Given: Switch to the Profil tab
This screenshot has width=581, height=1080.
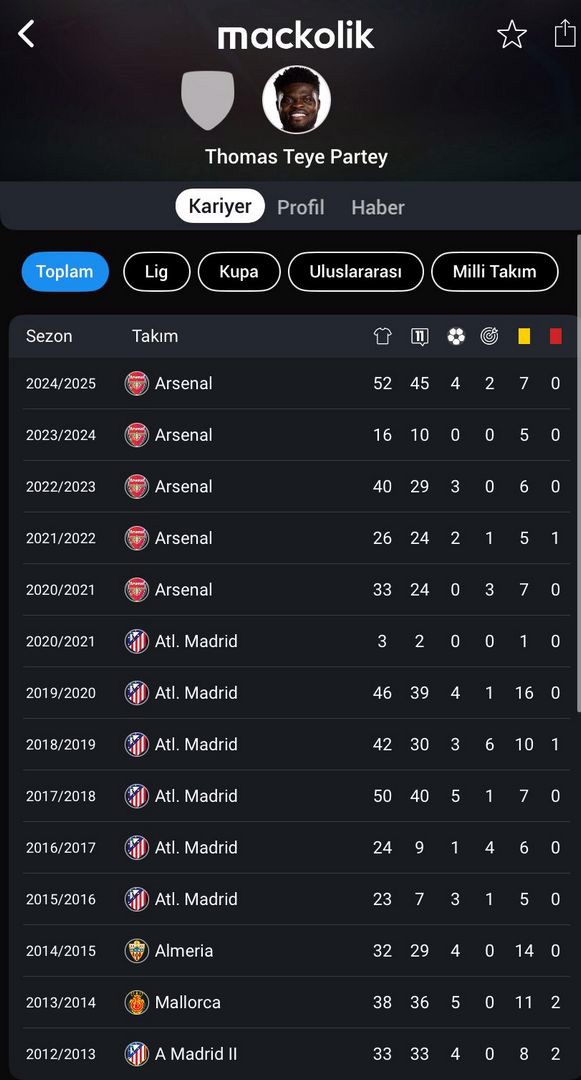Looking at the screenshot, I should [301, 207].
